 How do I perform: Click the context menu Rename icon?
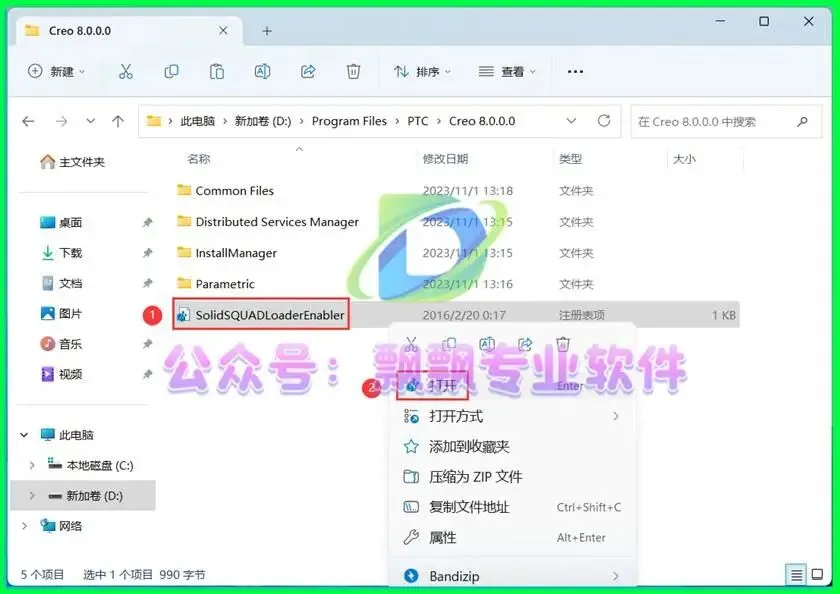click(487, 344)
